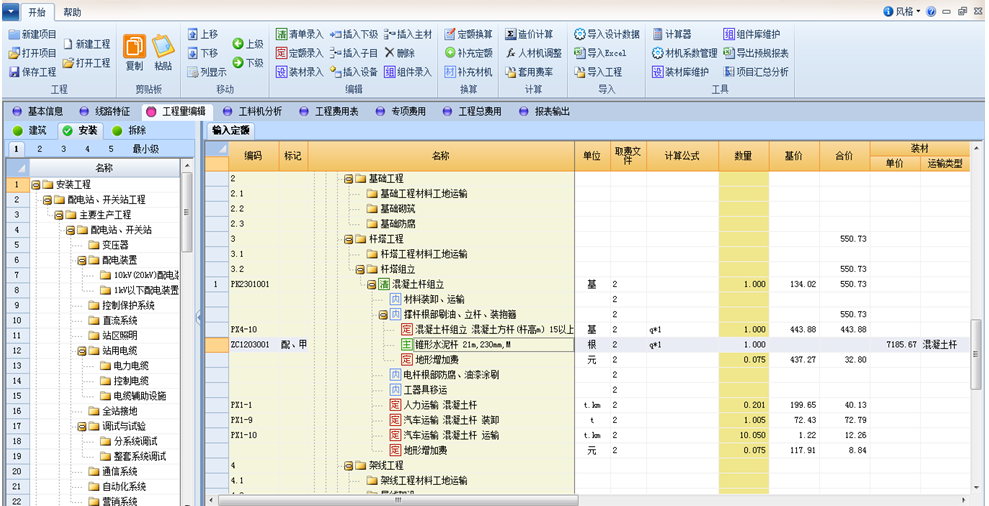Collapse the 配电装置 tree node
Viewport: 989px width, 506px height.
pyautogui.click(x=82, y=260)
